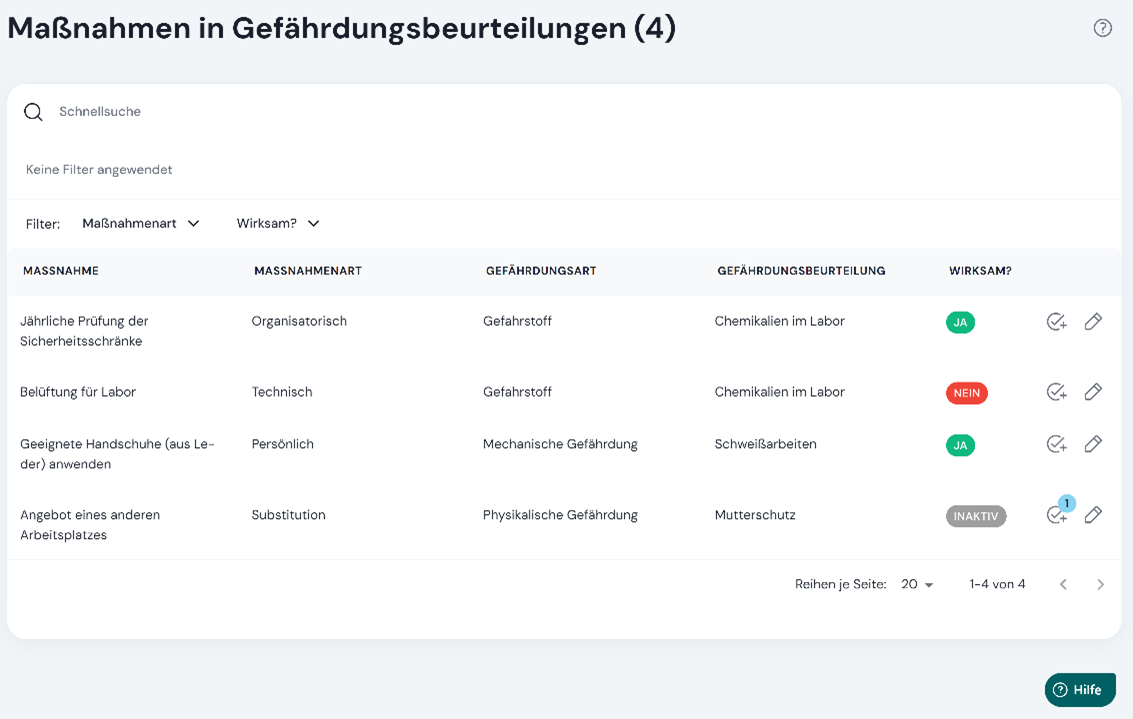The width and height of the screenshot is (1133, 719).
Task: Click the NEIN badge for Belüftung für Labor
Action: (x=966, y=393)
